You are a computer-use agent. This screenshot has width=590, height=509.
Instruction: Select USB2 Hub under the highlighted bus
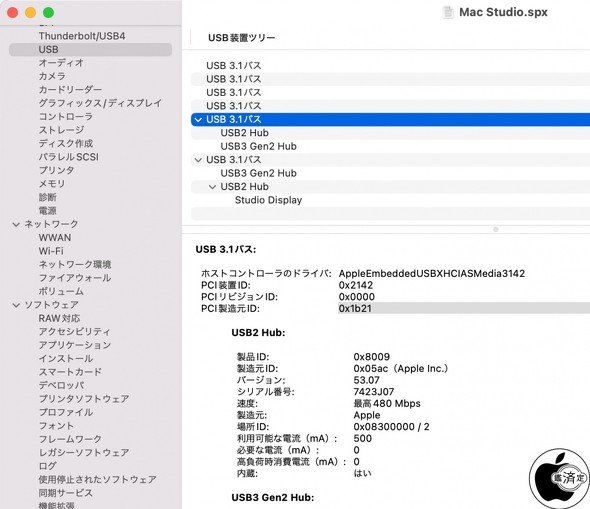(x=245, y=133)
